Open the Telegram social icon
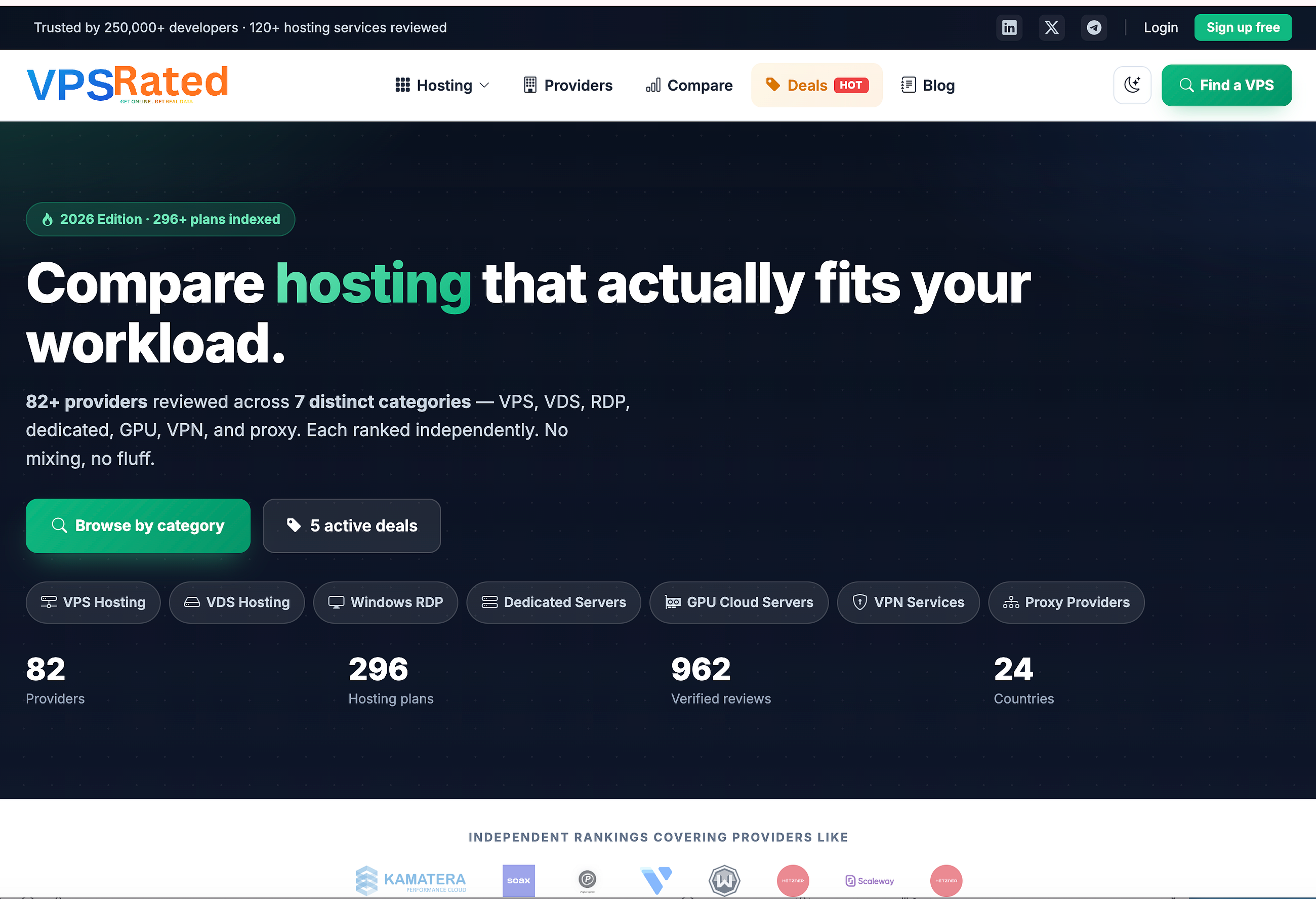Image resolution: width=1316 pixels, height=899 pixels. (x=1094, y=27)
